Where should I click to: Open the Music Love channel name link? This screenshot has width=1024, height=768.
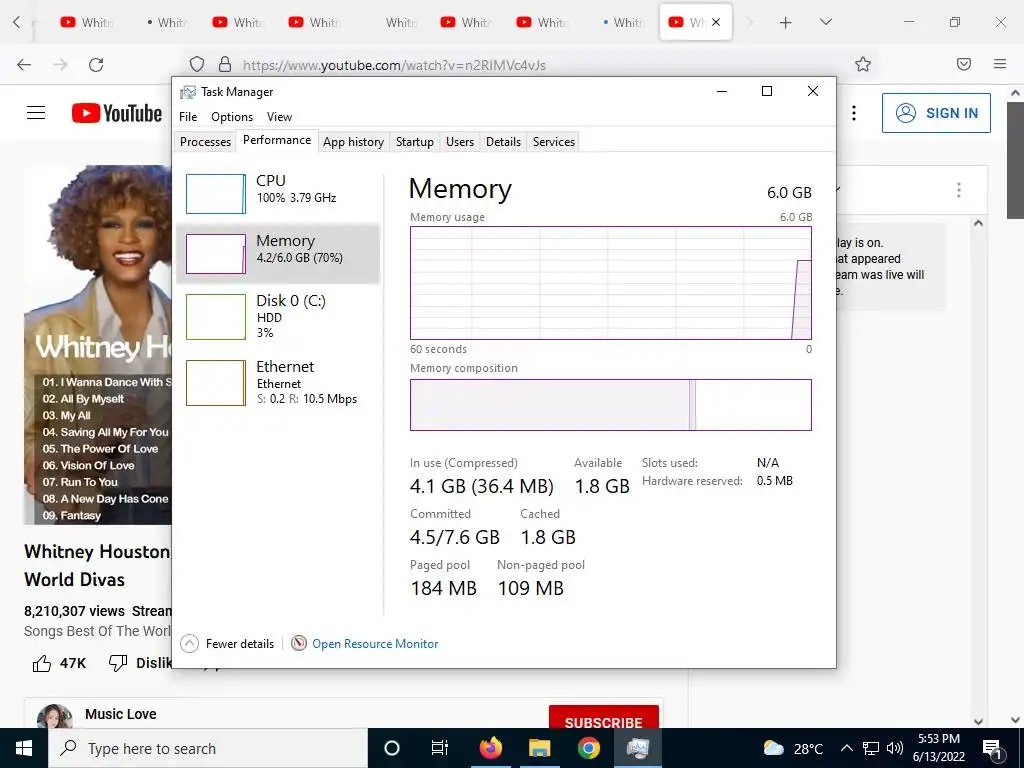click(x=121, y=714)
